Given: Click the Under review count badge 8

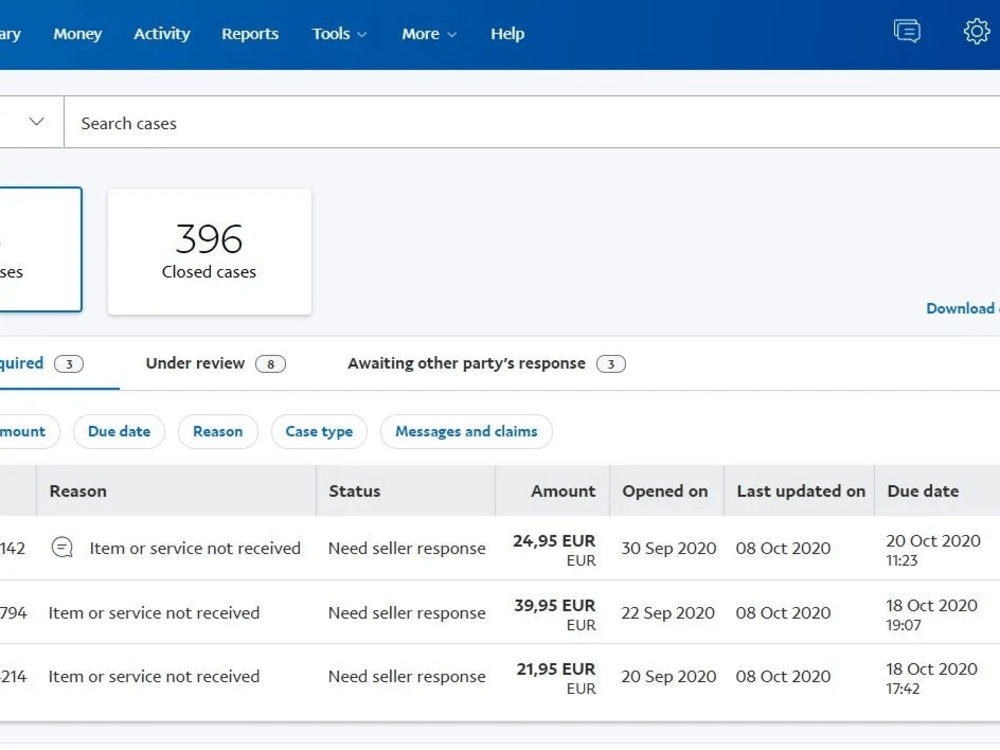Looking at the screenshot, I should 270,364.
